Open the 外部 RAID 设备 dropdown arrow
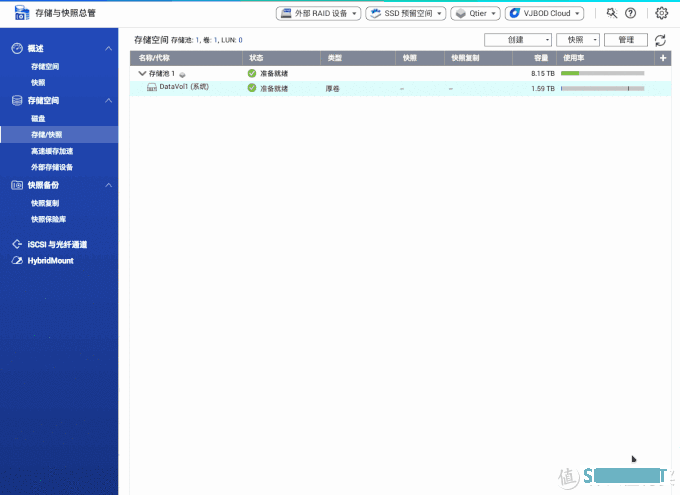Viewport: 680px width, 495px height. pyautogui.click(x=354, y=13)
